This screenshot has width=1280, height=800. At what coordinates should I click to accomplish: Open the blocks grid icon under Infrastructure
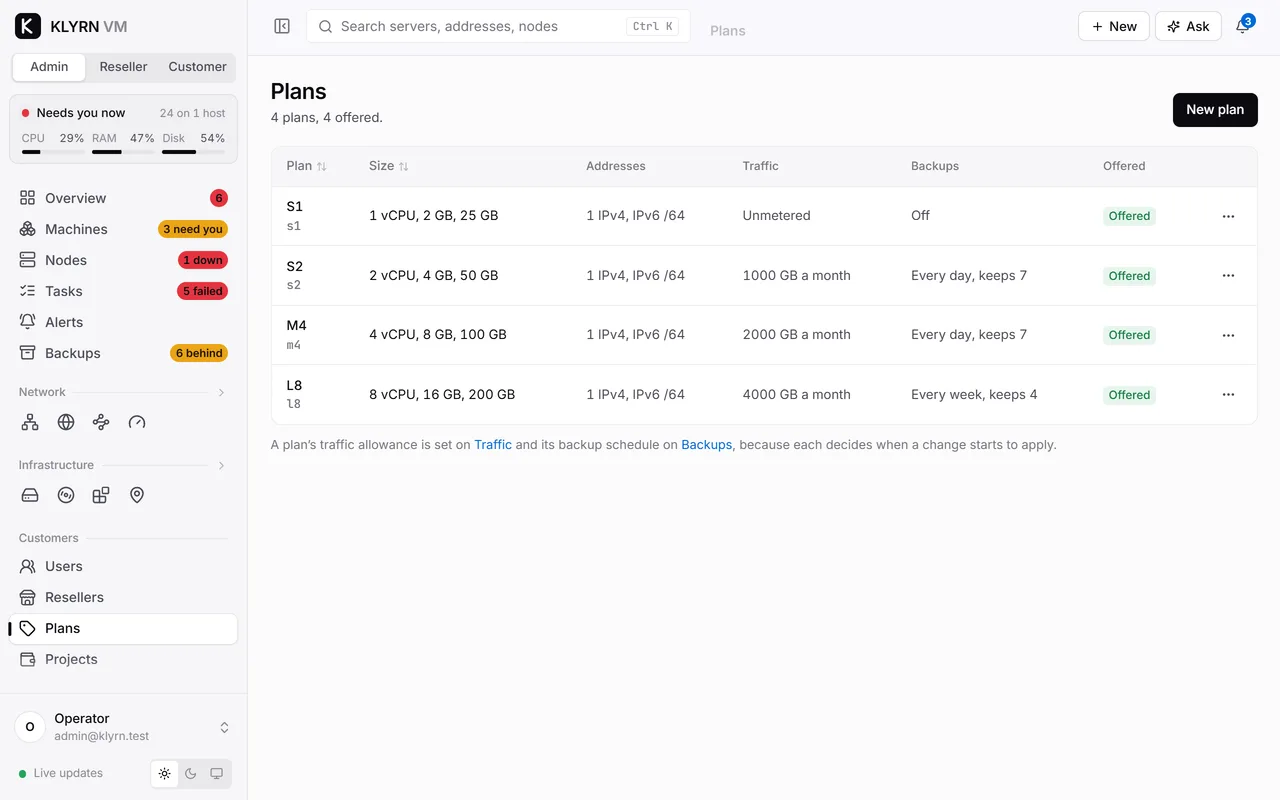[x=101, y=495]
